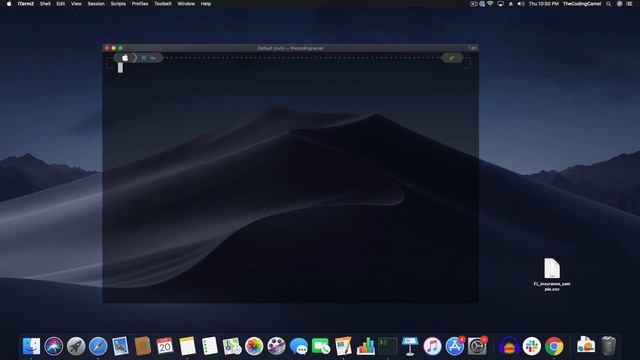
Task: Click the AirPlay display icon in menu bar
Action: point(500,4)
